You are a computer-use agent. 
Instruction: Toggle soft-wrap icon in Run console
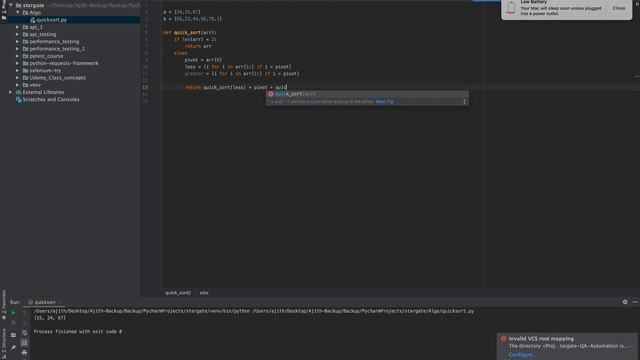(24, 333)
